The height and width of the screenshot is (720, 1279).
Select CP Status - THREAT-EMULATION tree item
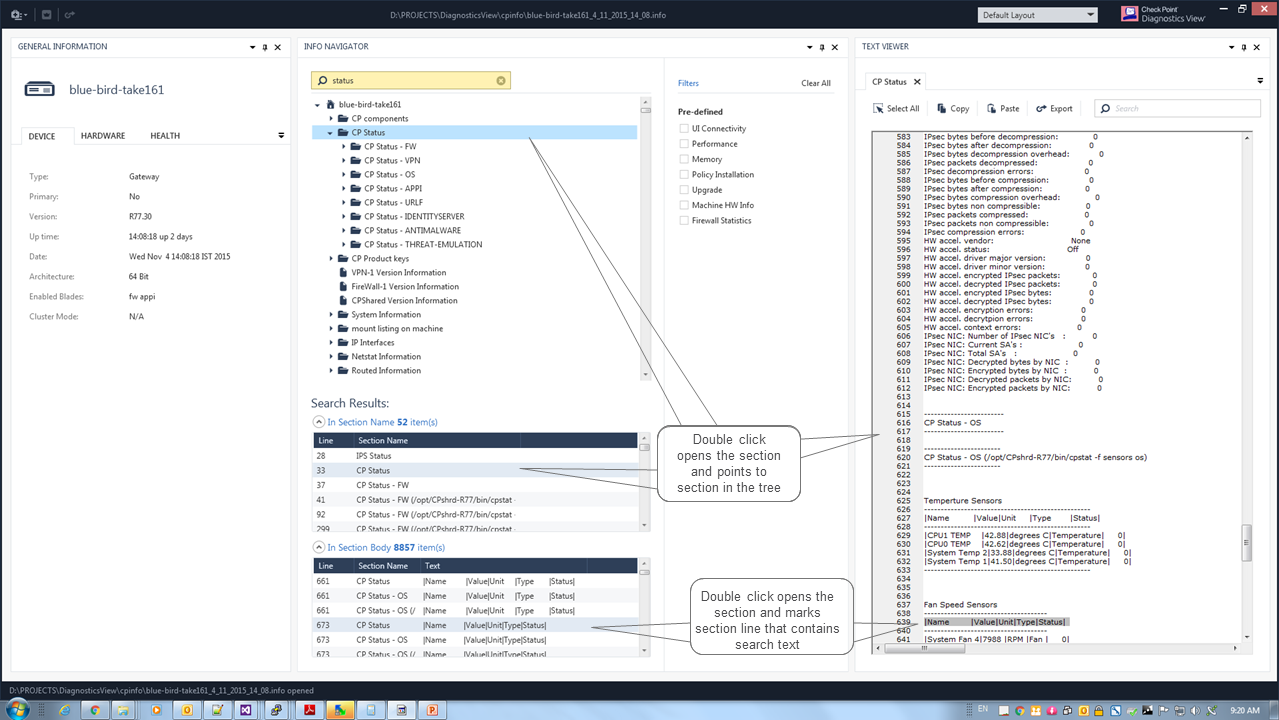click(x=423, y=244)
